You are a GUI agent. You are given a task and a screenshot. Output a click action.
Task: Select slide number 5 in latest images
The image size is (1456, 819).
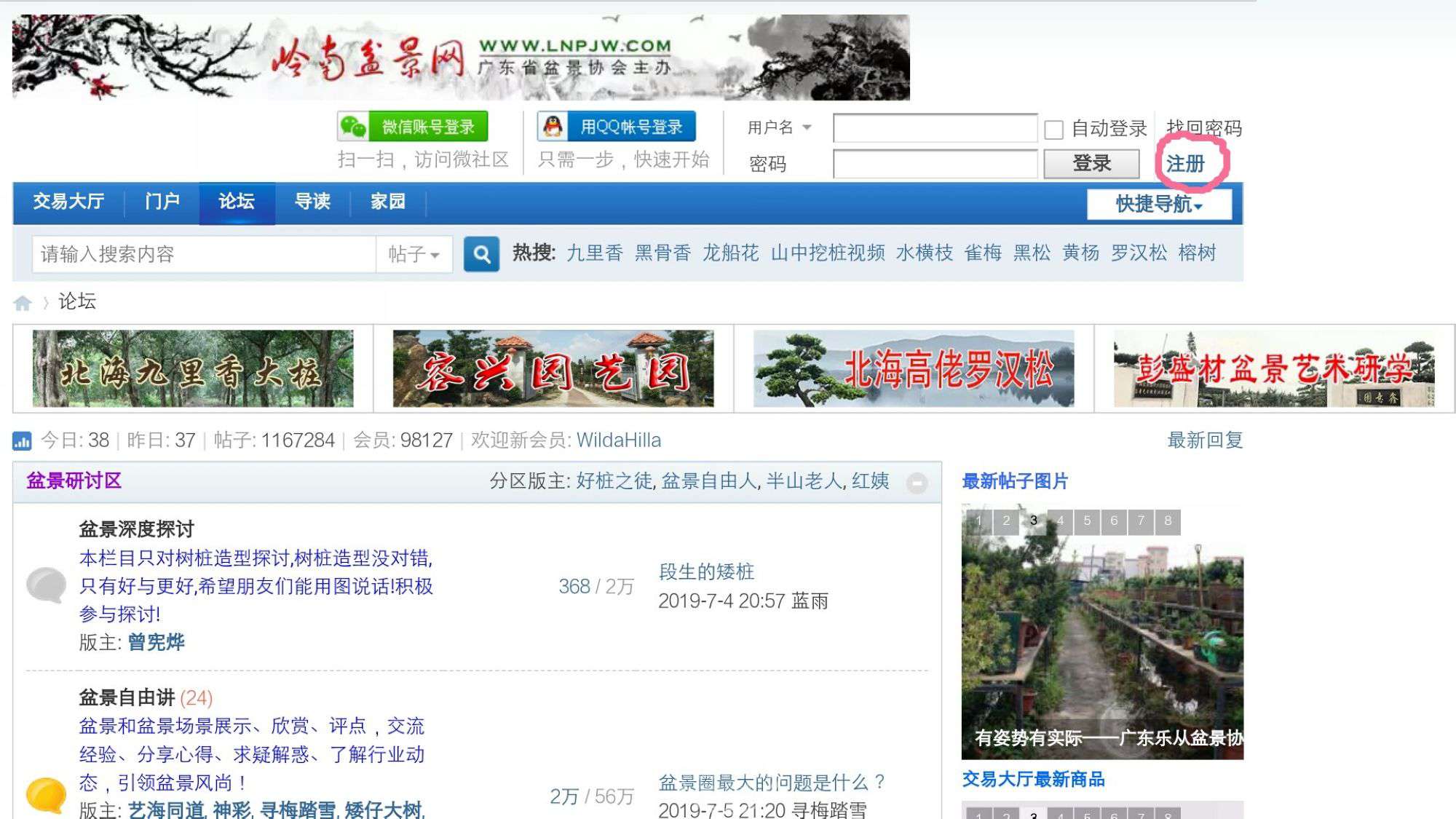pyautogui.click(x=1087, y=521)
